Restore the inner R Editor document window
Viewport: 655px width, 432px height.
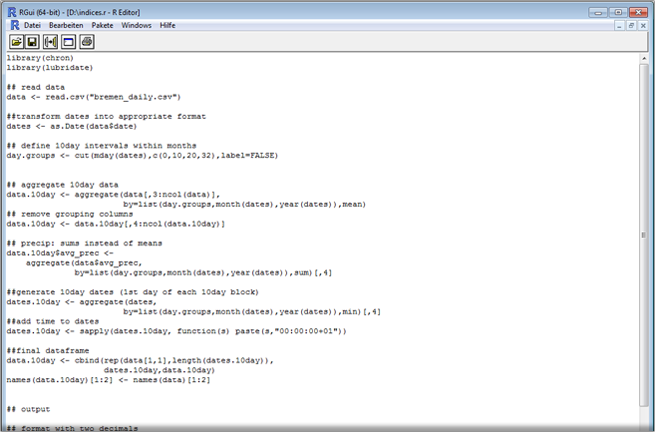pyautogui.click(x=631, y=26)
